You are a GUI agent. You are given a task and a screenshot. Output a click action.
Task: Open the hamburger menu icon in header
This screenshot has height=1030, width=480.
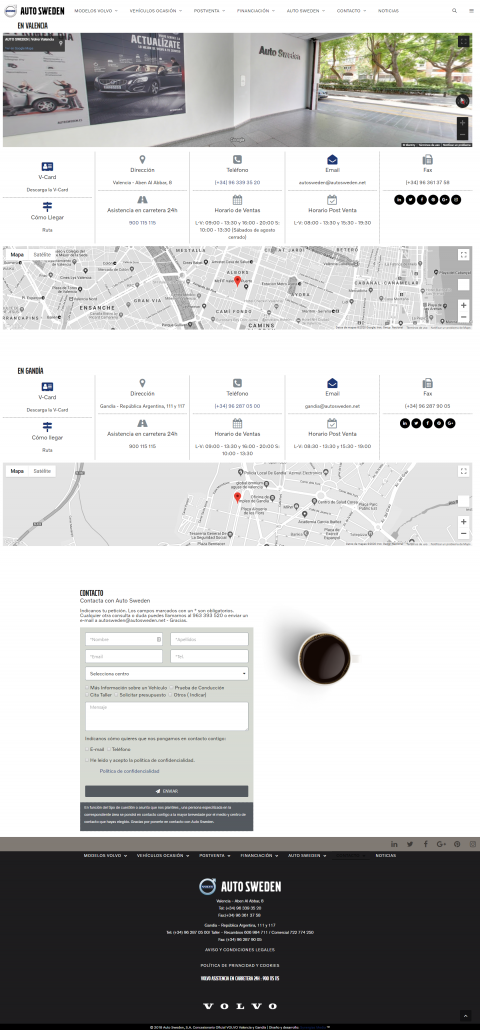(x=471, y=11)
